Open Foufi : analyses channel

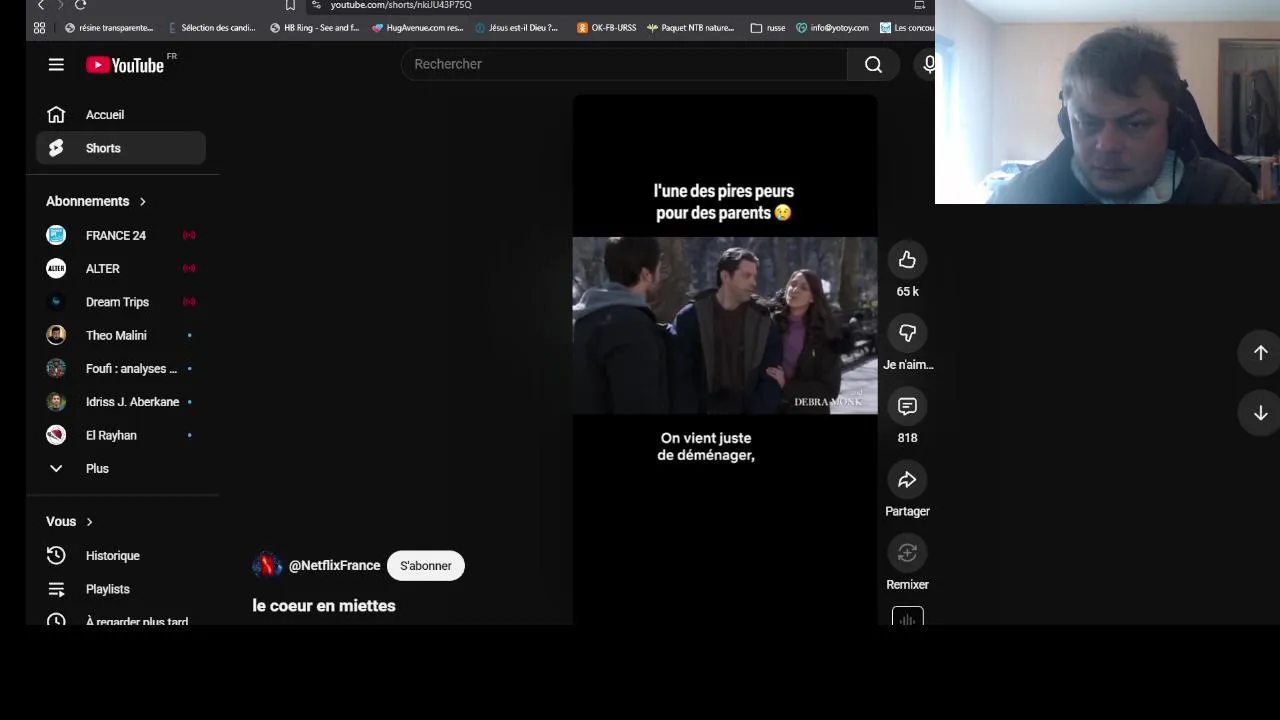point(121,368)
